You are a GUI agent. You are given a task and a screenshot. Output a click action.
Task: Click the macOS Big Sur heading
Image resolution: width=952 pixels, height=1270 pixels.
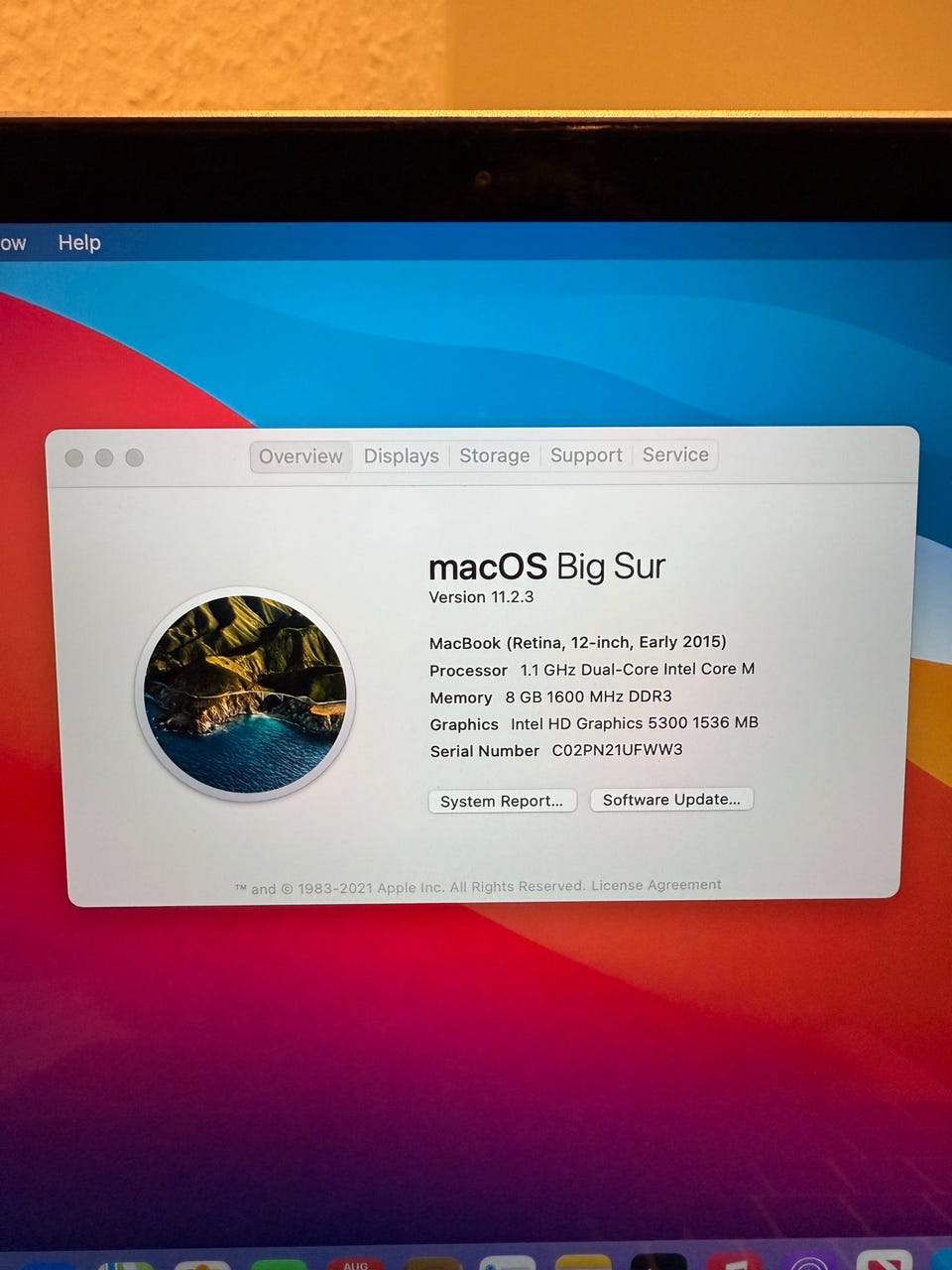pos(546,567)
